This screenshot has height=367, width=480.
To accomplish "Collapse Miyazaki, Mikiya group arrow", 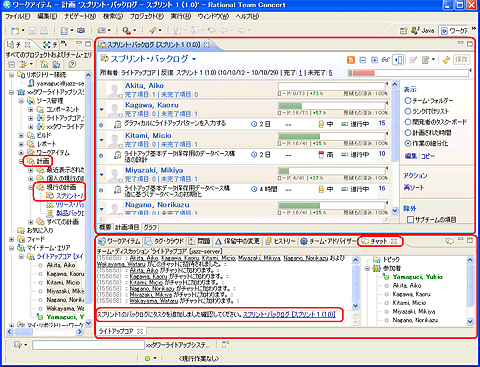I will click(102, 174).
